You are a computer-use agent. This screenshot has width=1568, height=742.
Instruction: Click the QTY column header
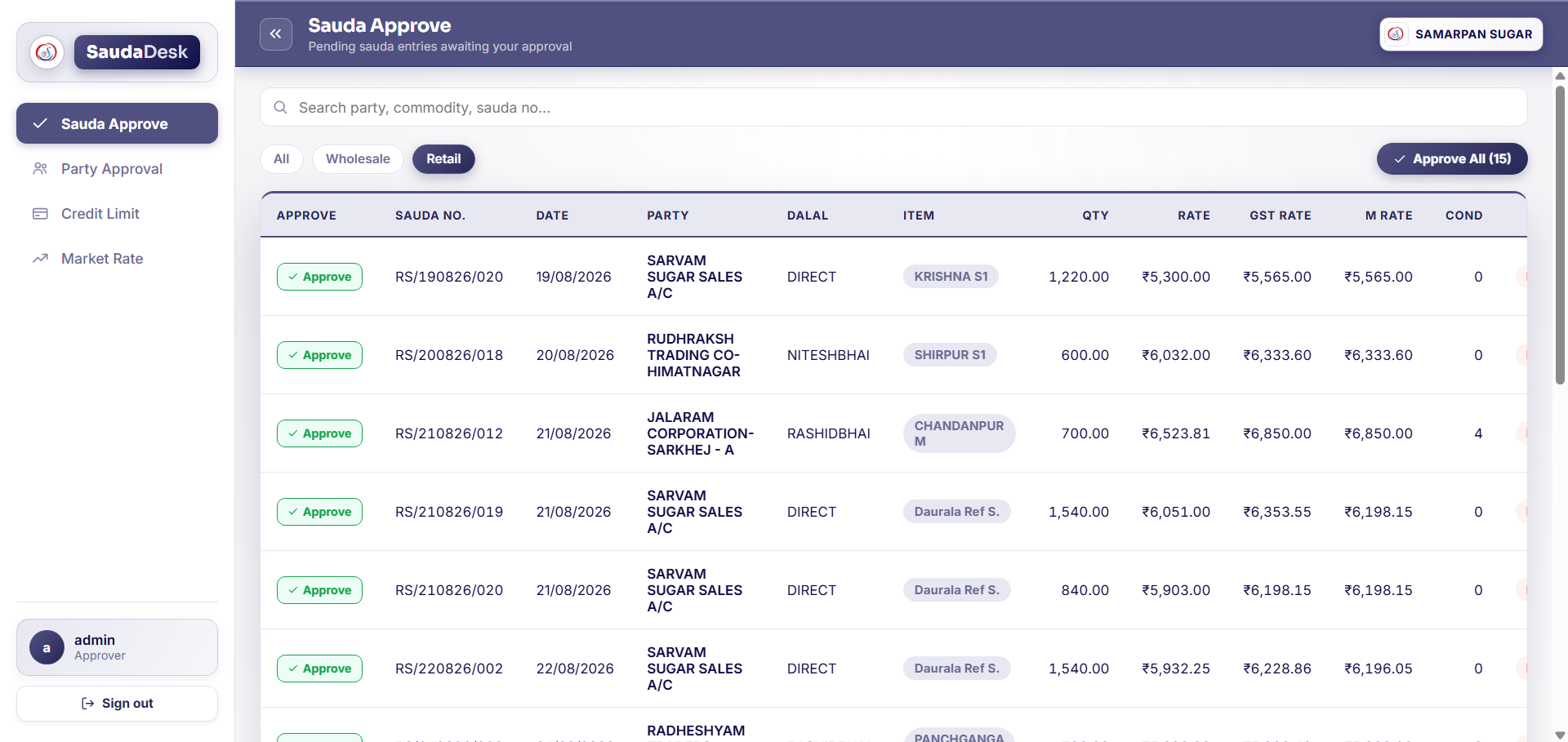(x=1095, y=215)
